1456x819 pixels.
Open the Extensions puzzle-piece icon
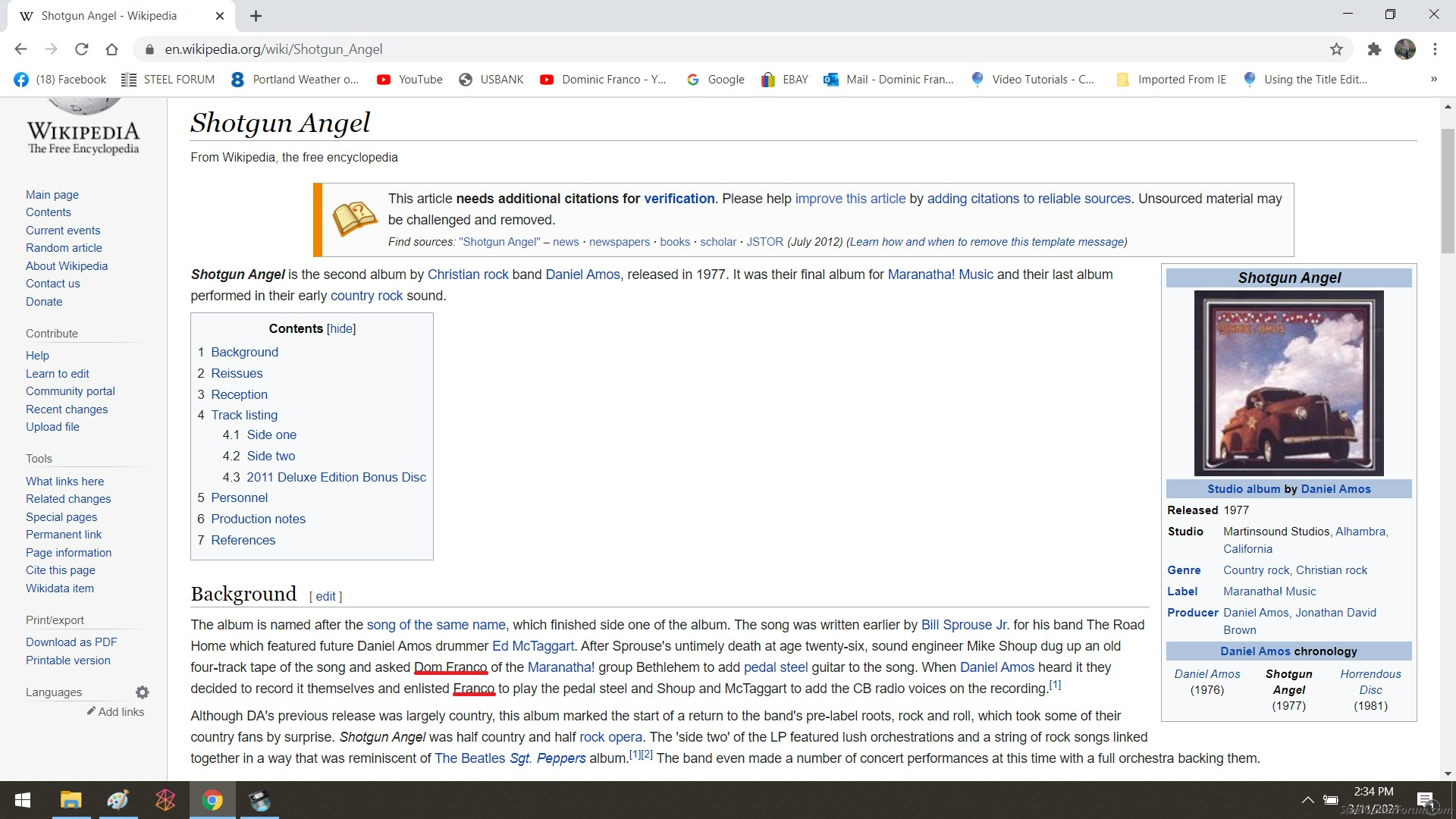pos(1374,49)
